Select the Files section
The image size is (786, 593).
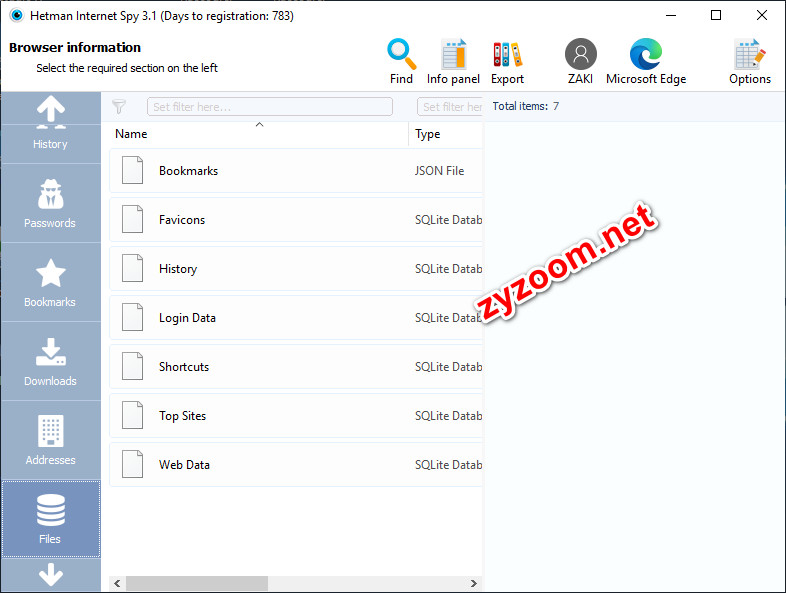point(50,519)
